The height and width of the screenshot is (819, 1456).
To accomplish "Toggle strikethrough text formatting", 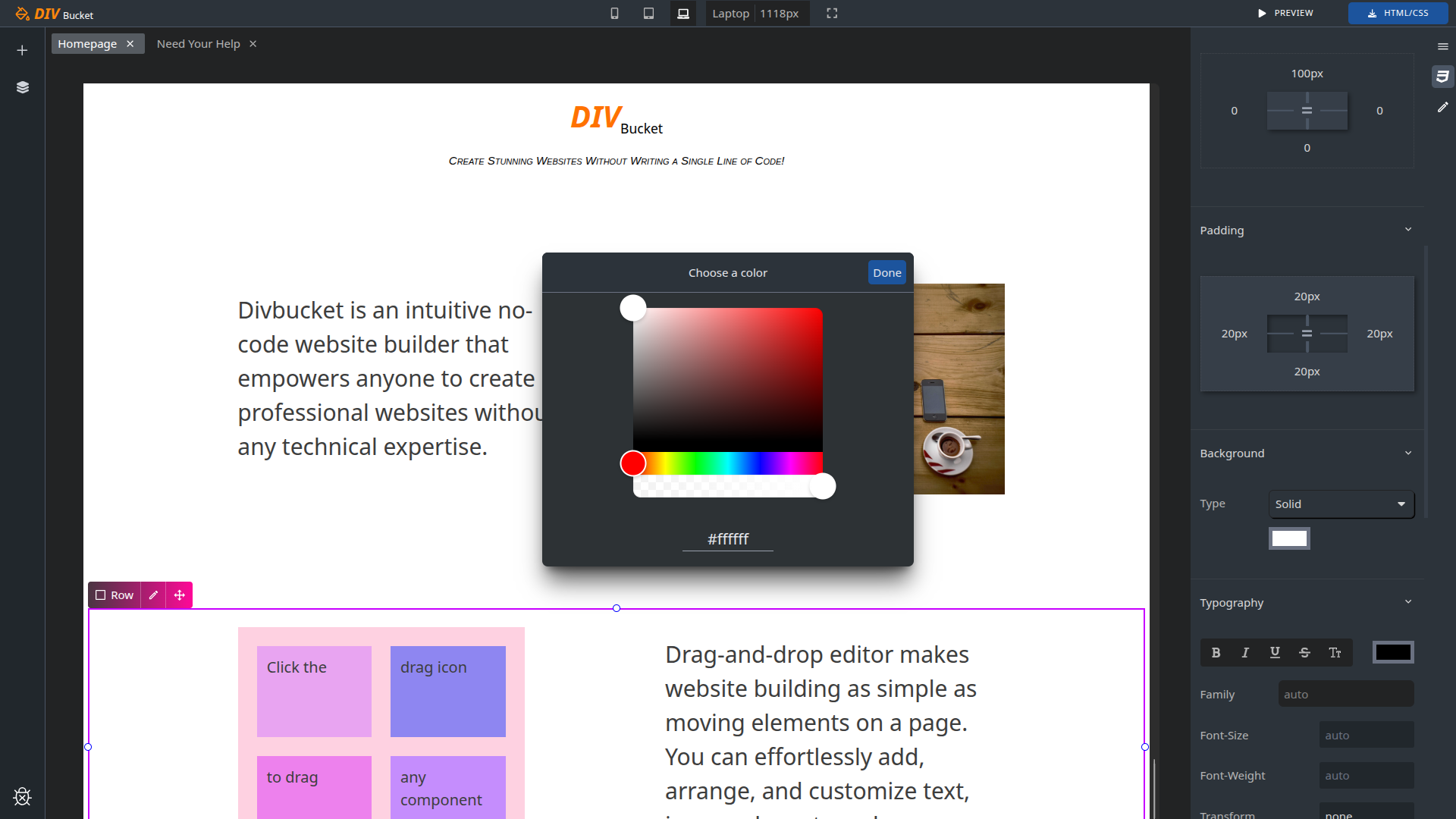I will tap(1304, 653).
